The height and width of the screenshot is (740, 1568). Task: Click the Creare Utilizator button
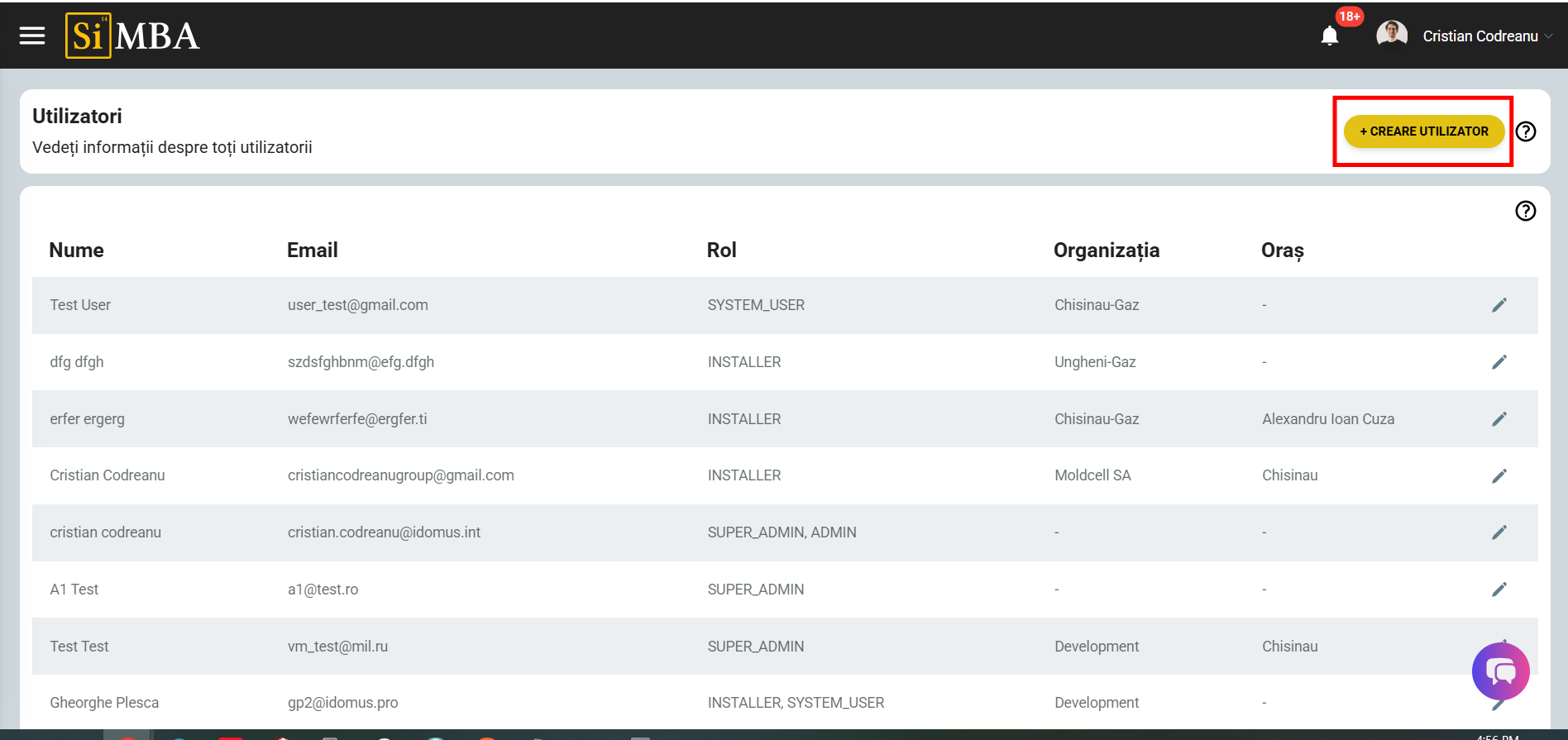[x=1423, y=131]
